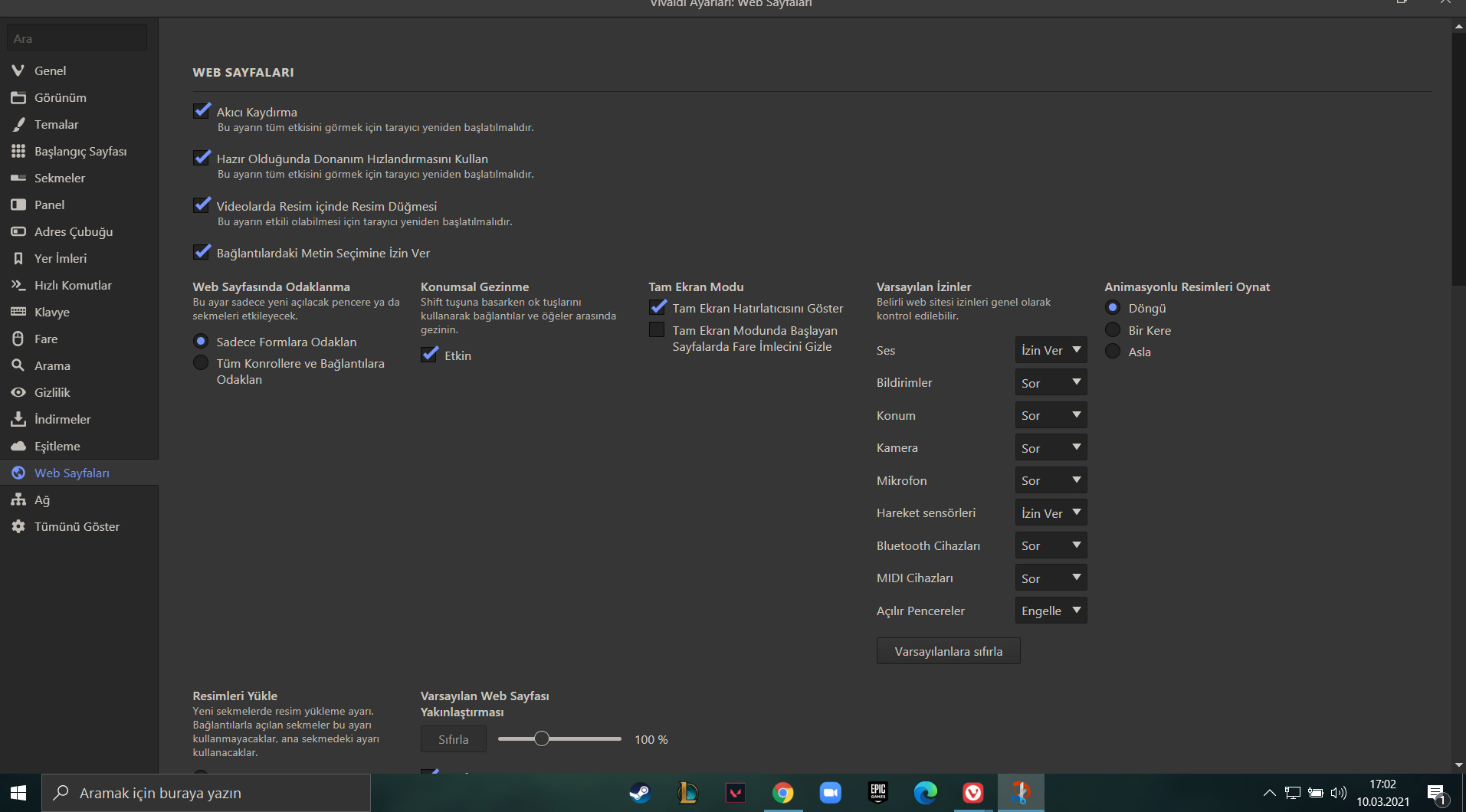This screenshot has height=812, width=1466.
Task: Select Döngü for animated images
Action: pos(1113,307)
